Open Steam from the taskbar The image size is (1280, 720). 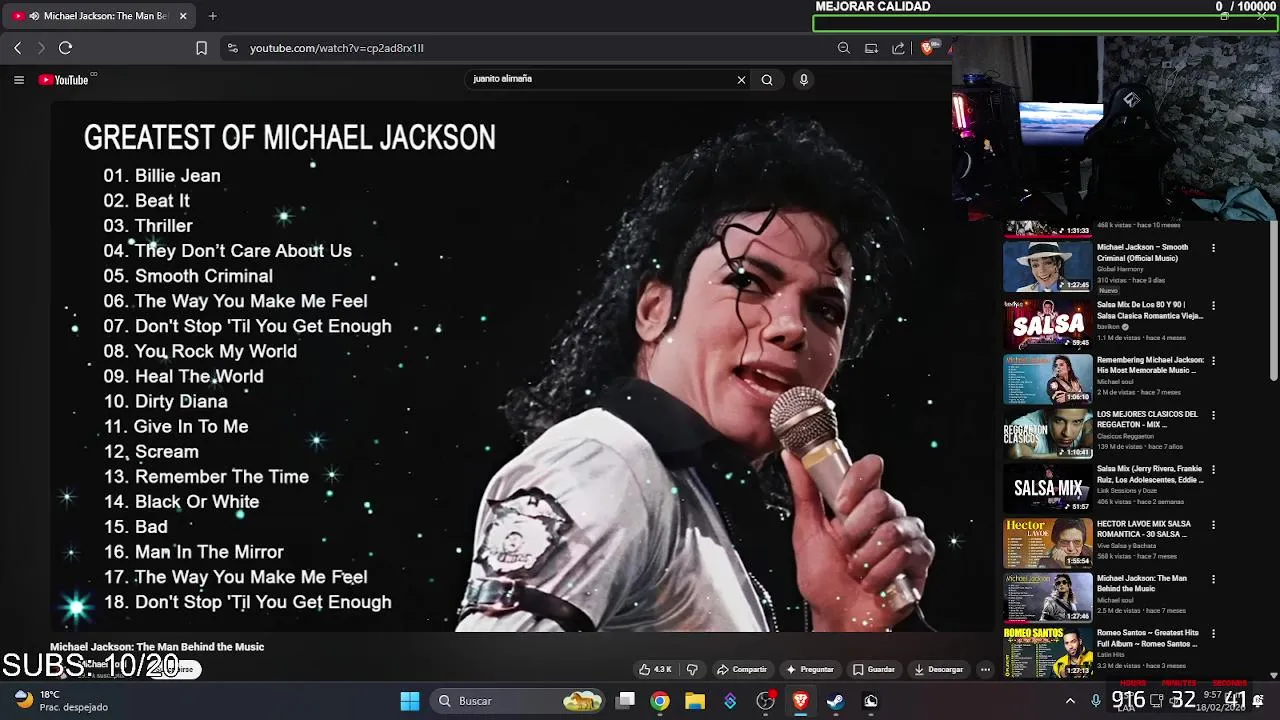[835, 701]
